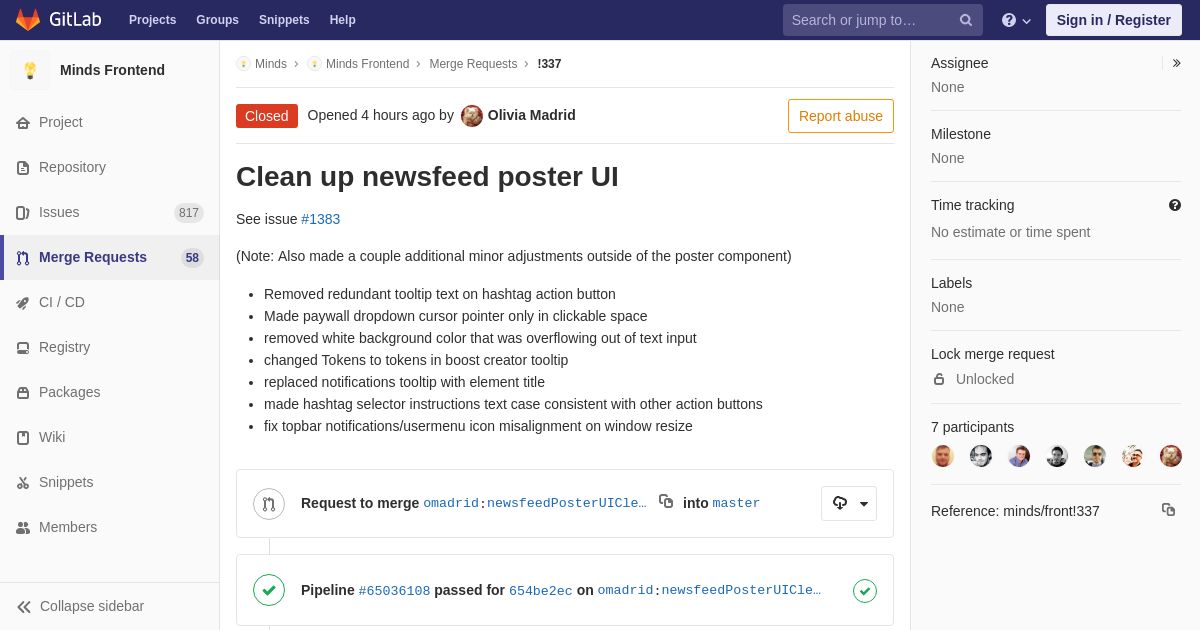Open the Groups top menu
Image resolution: width=1200 pixels, height=630 pixels.
(217, 20)
